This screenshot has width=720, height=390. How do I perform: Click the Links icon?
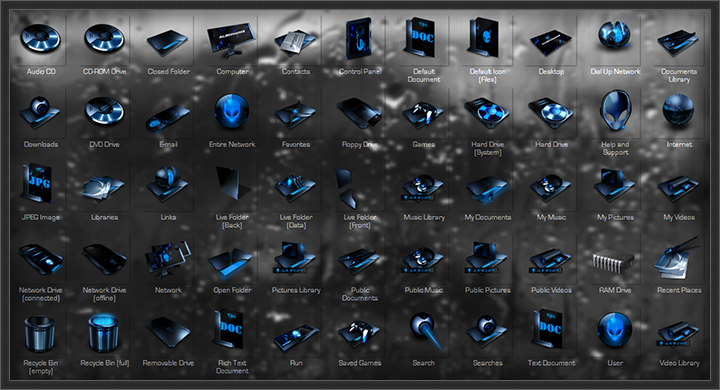point(168,184)
